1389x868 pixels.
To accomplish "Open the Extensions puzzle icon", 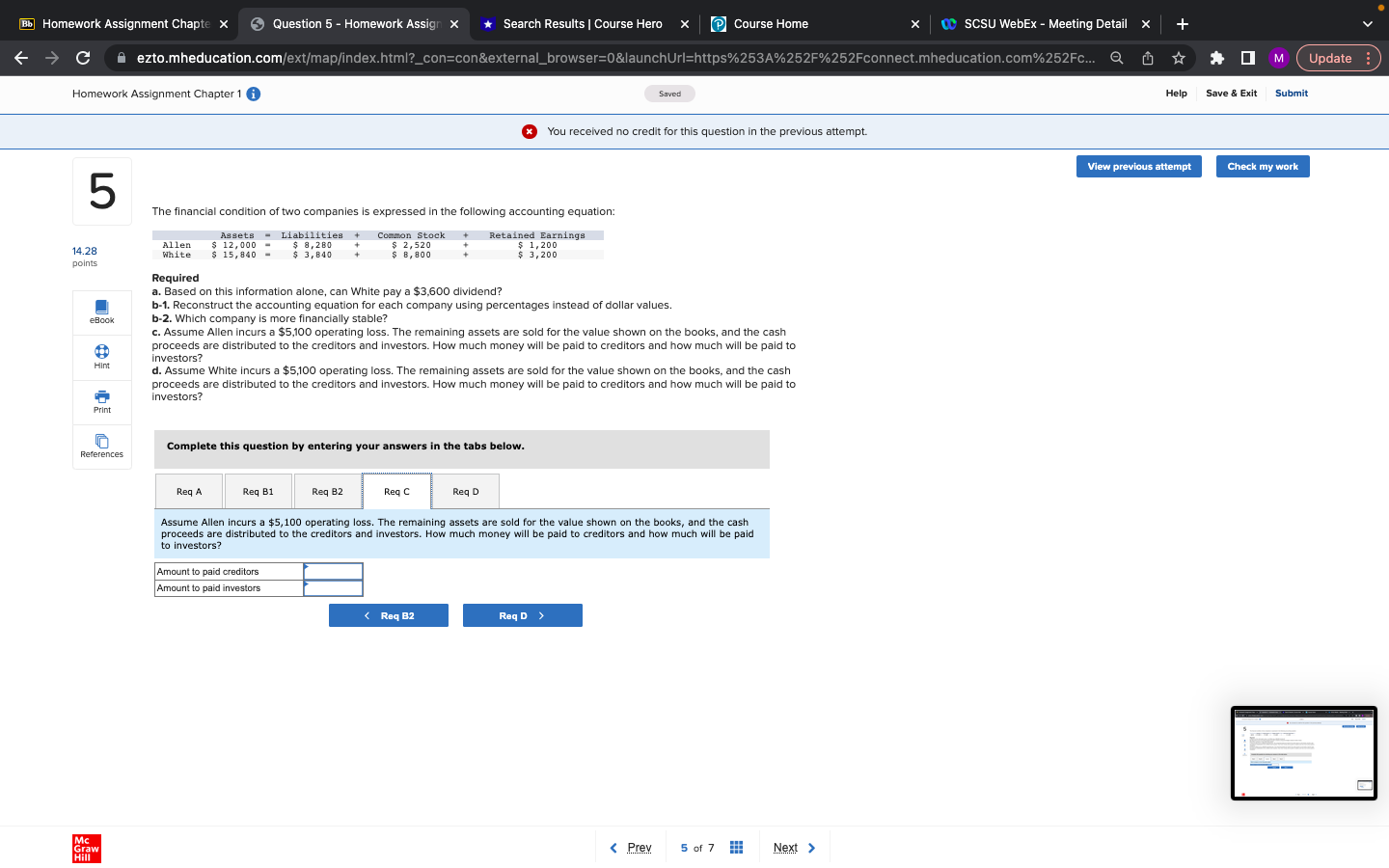I will point(1217,58).
